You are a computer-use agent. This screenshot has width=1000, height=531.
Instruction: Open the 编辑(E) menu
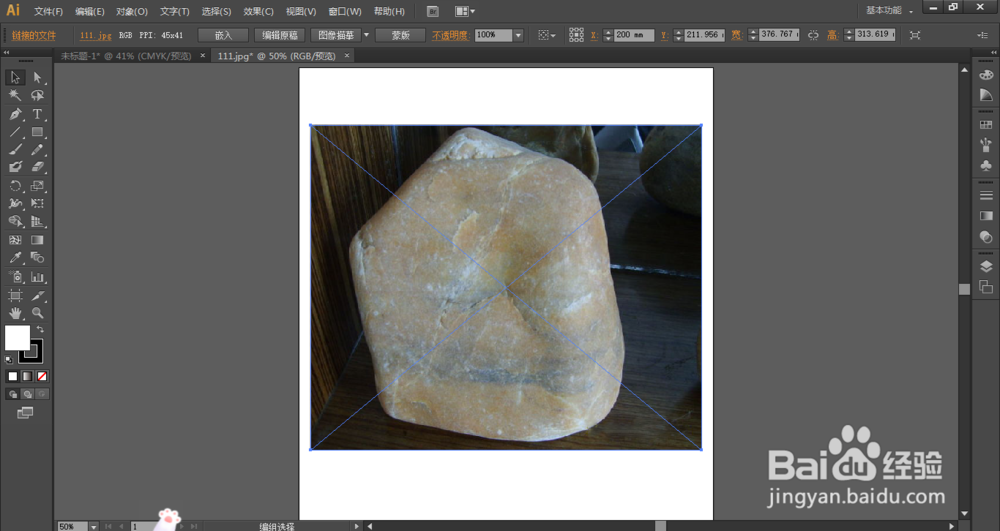coord(90,11)
